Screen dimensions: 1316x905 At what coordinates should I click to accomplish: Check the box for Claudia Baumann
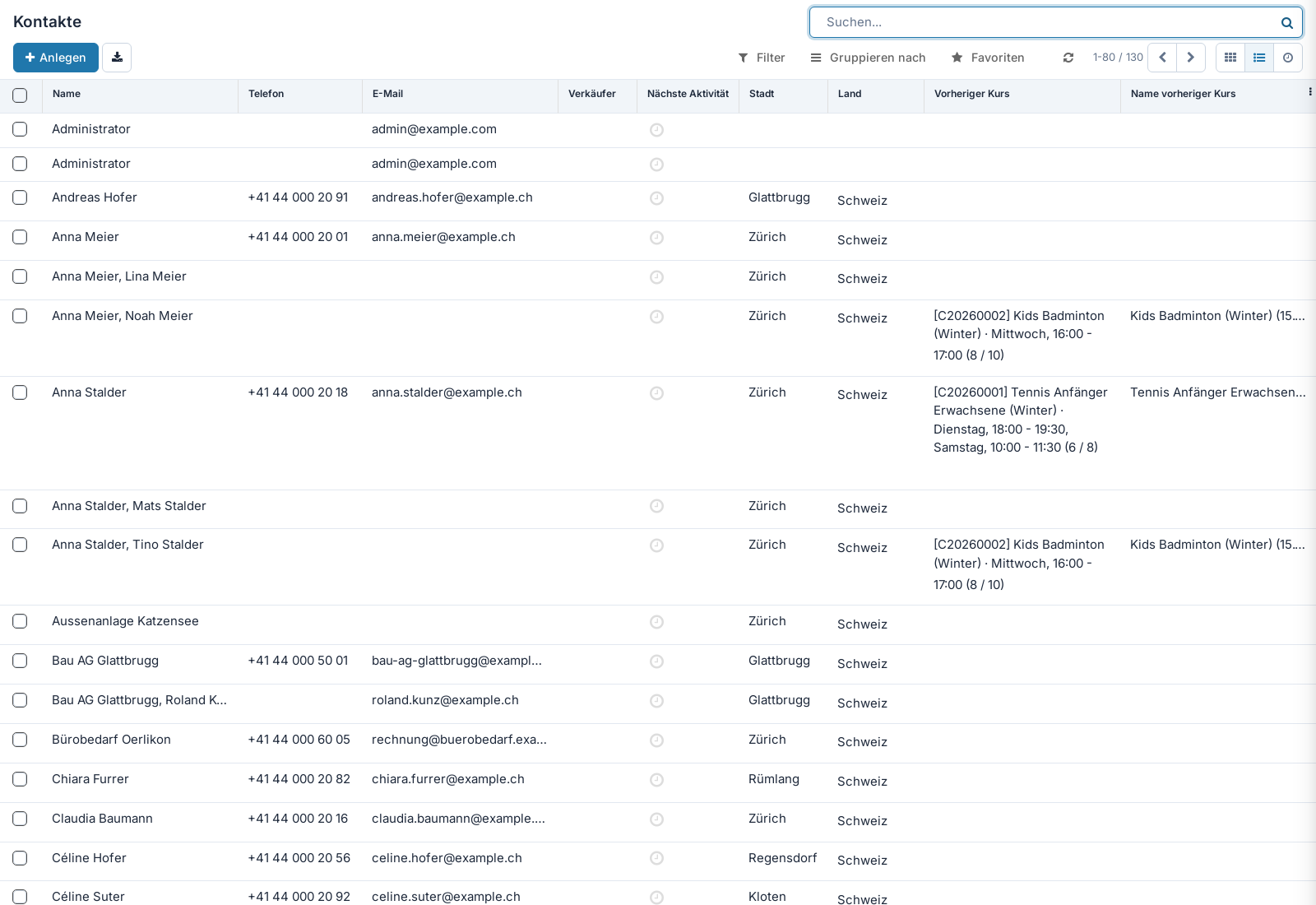tap(20, 819)
